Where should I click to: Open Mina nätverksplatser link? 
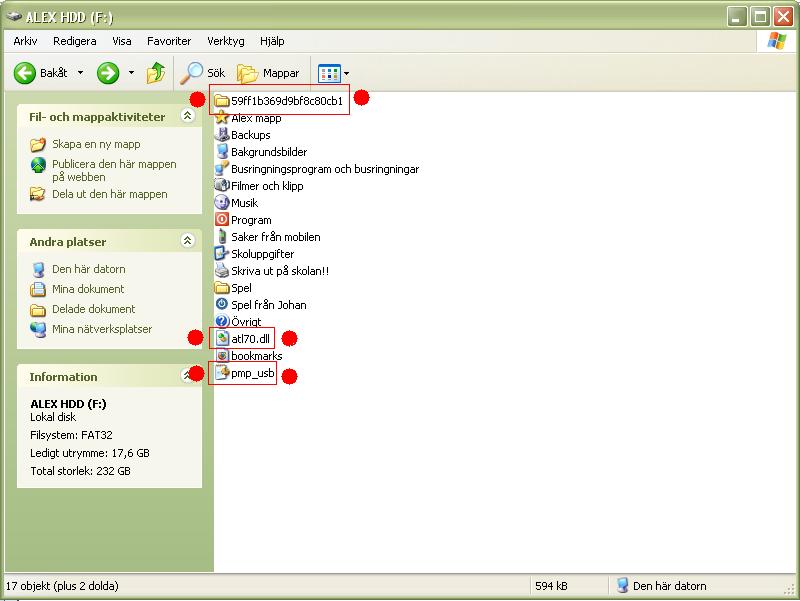(102, 329)
